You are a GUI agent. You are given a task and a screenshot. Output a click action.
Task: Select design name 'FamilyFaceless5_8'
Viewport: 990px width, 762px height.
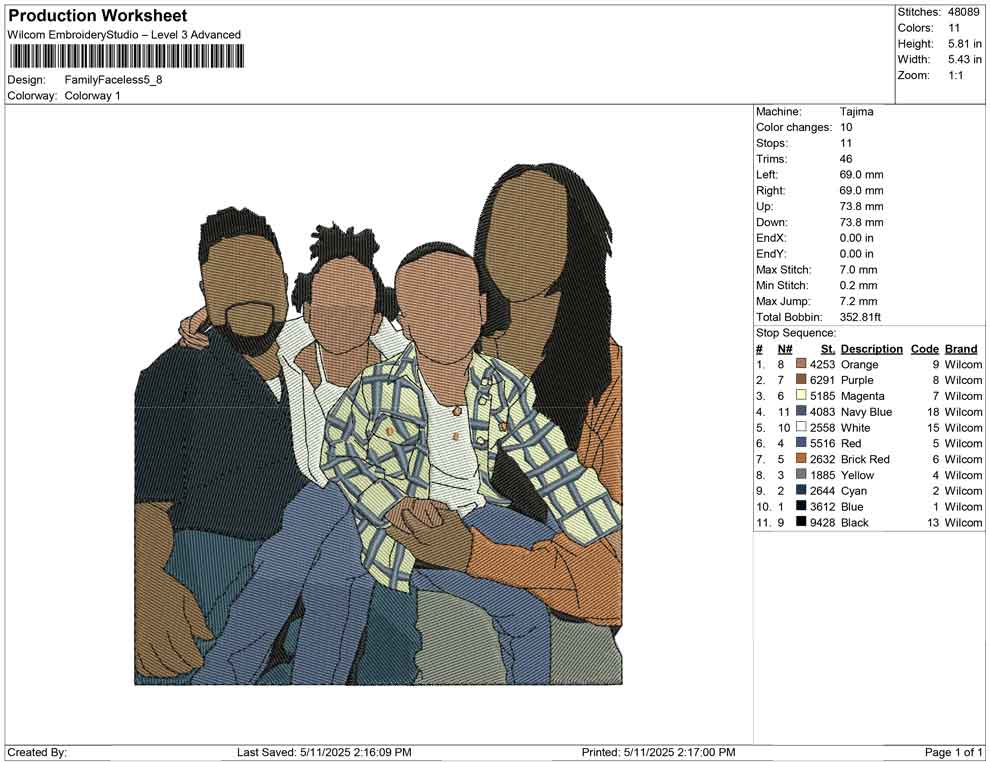click(114, 80)
